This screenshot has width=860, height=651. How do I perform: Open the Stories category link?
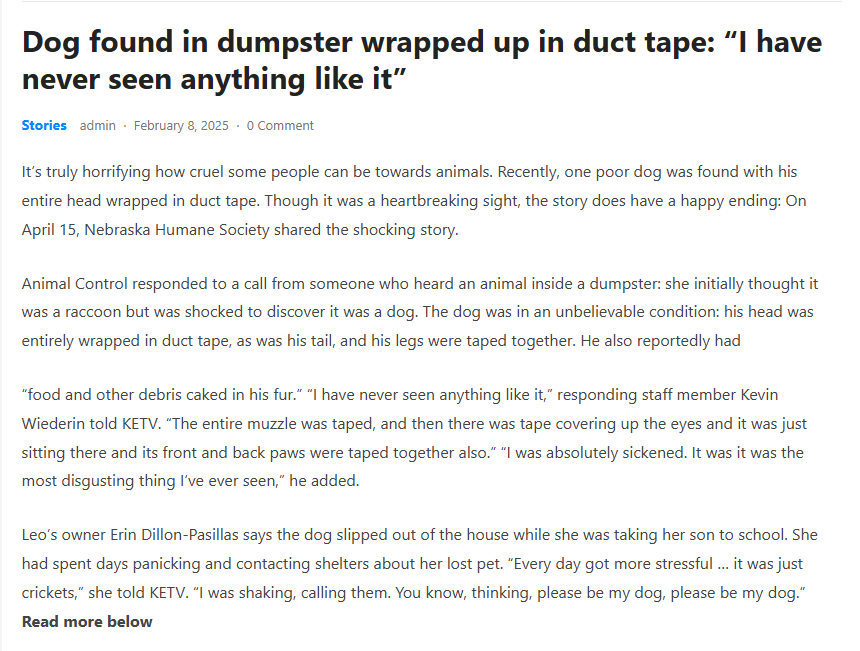(44, 126)
